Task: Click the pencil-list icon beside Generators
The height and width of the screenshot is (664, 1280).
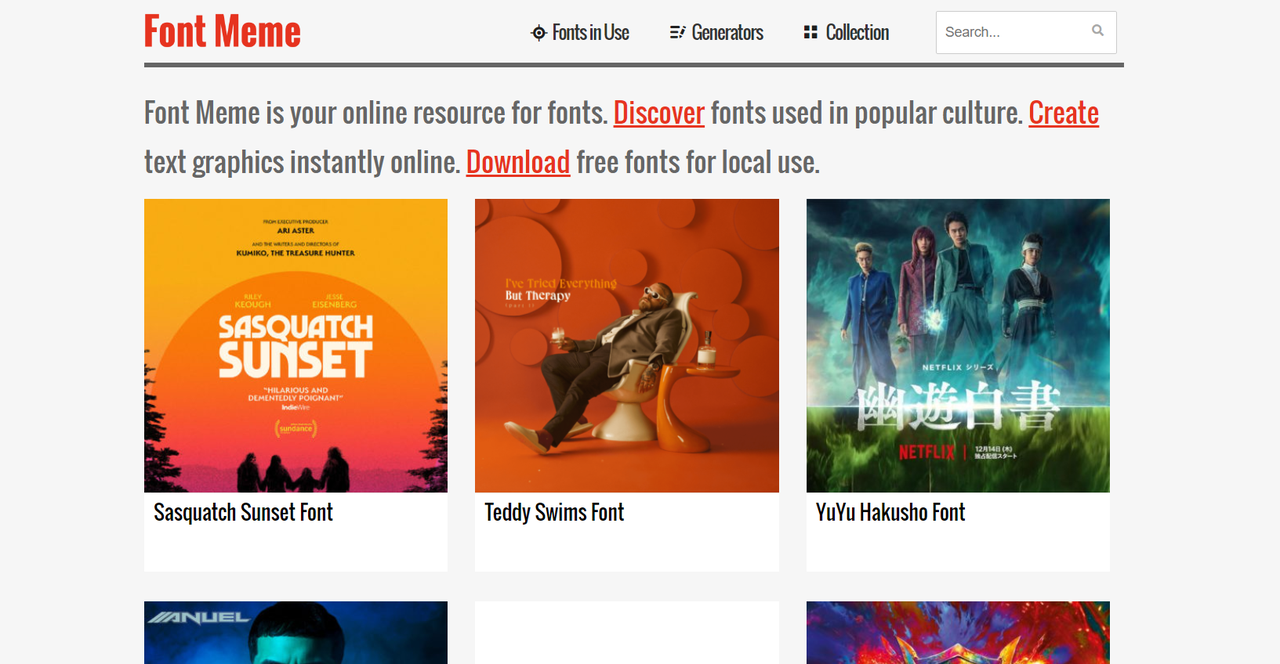Action: point(677,33)
